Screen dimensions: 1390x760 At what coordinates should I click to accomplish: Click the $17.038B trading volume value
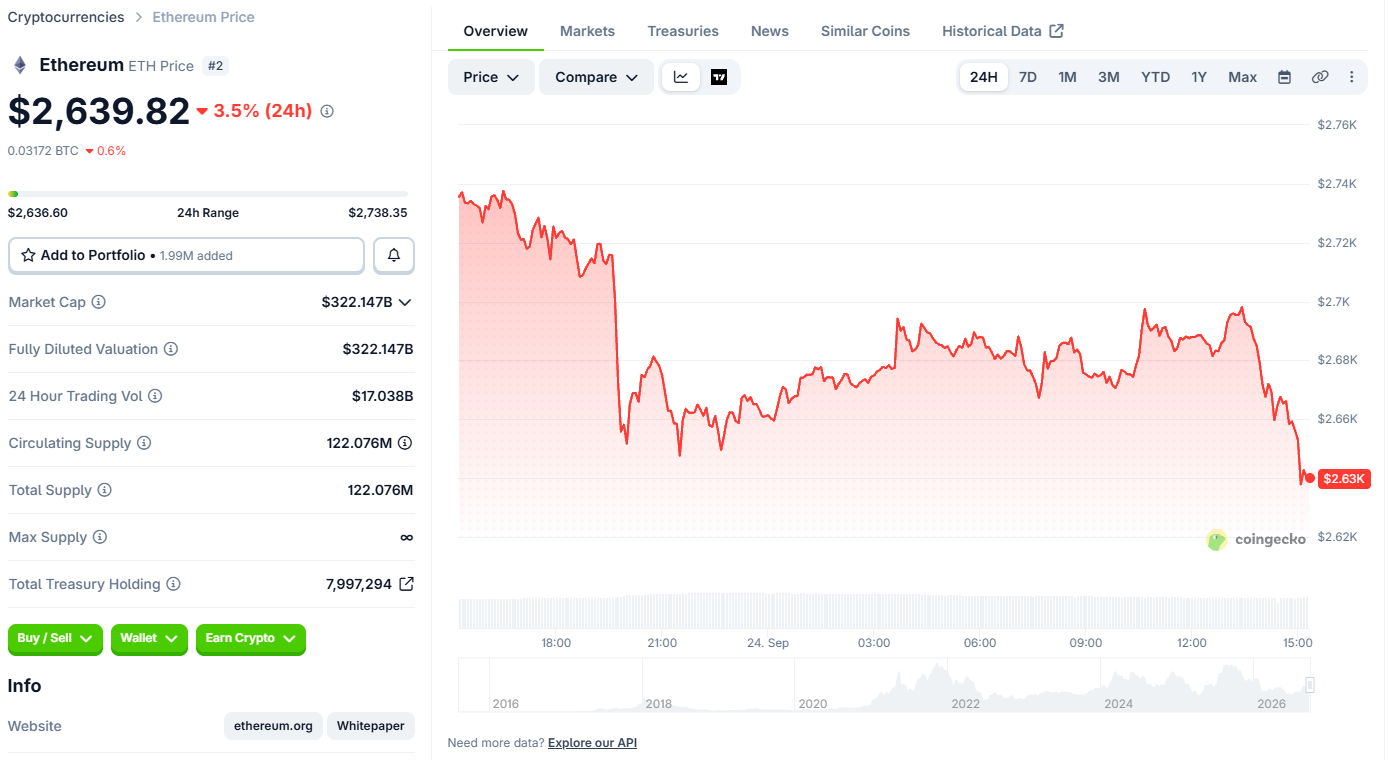coord(382,396)
